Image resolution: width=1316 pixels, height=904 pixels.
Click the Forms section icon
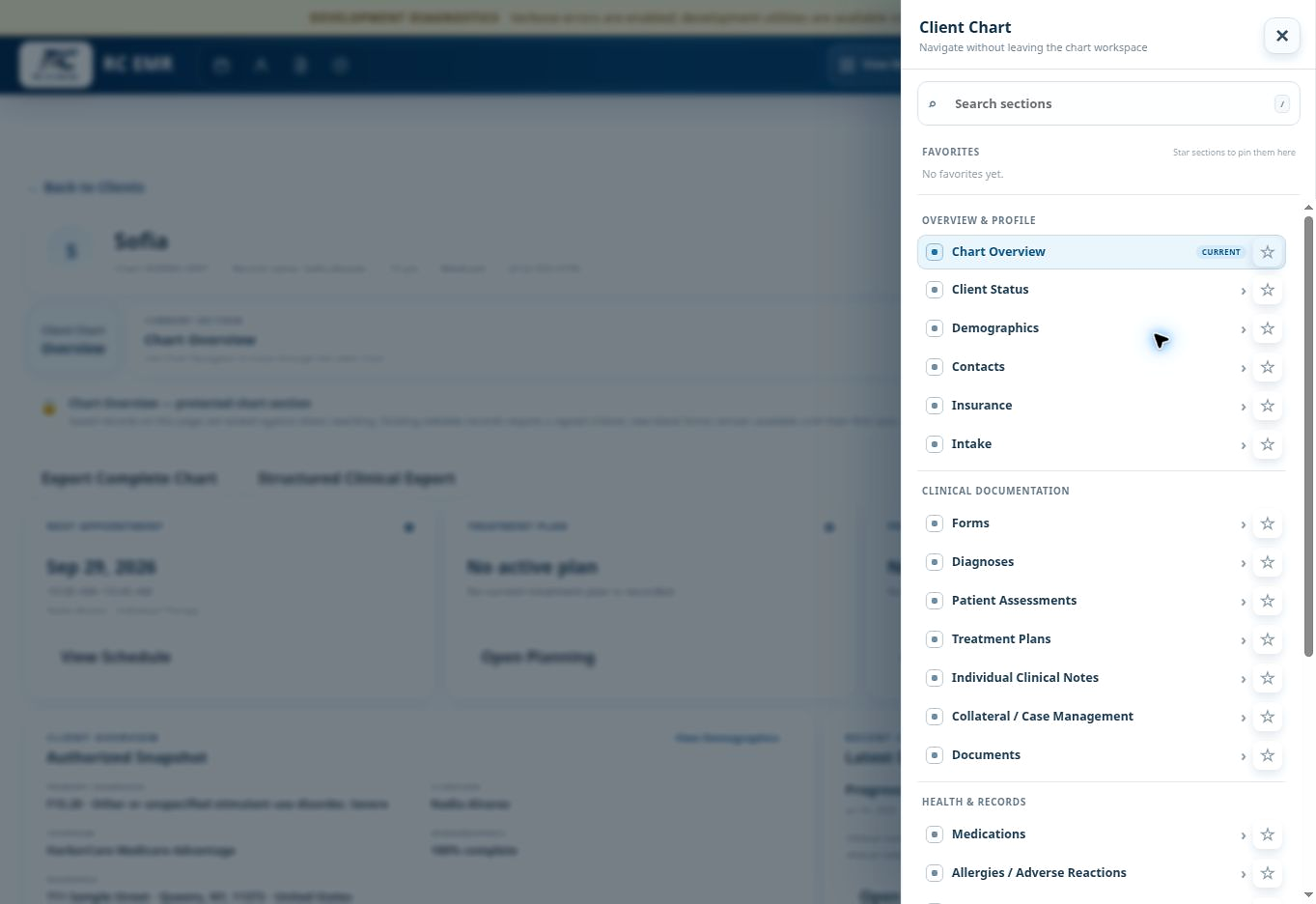click(x=934, y=523)
